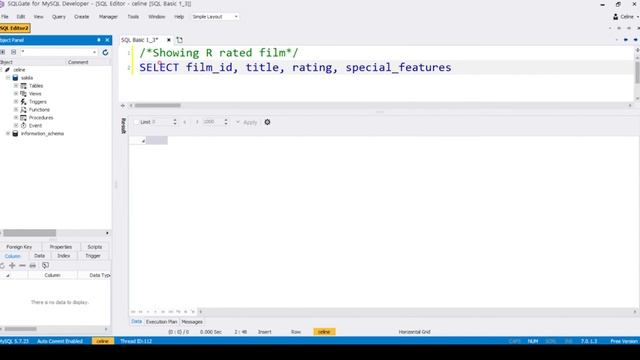The image size is (640, 360).
Task: Switch to the Foreign Key tab
Action: [x=19, y=247]
